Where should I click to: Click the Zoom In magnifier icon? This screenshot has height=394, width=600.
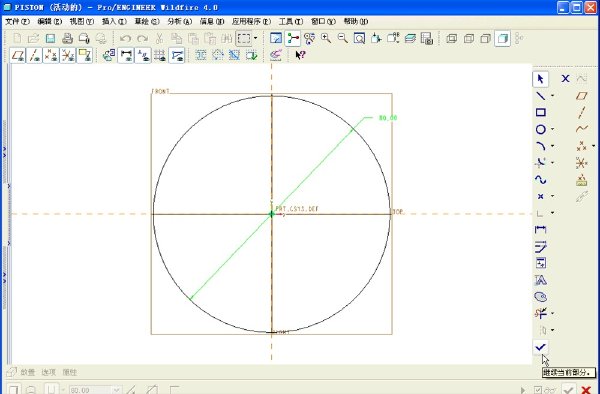pos(326,38)
